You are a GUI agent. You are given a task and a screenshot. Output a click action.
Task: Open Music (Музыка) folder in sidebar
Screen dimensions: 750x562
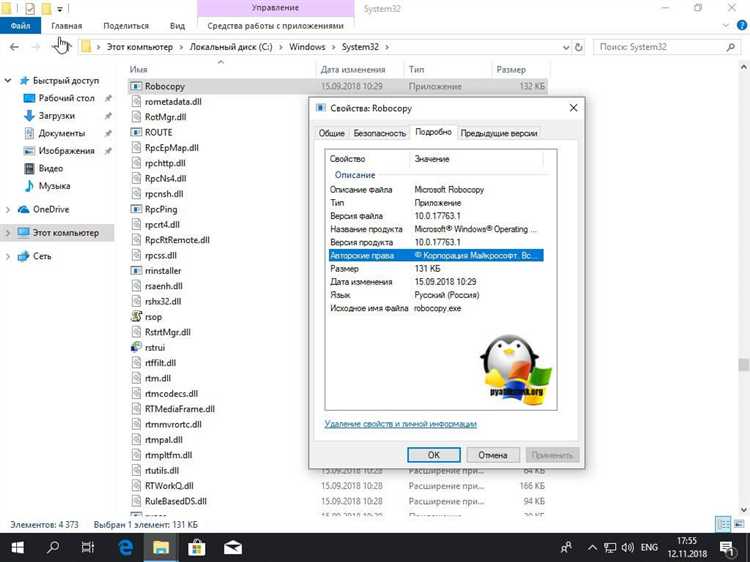(x=54, y=186)
